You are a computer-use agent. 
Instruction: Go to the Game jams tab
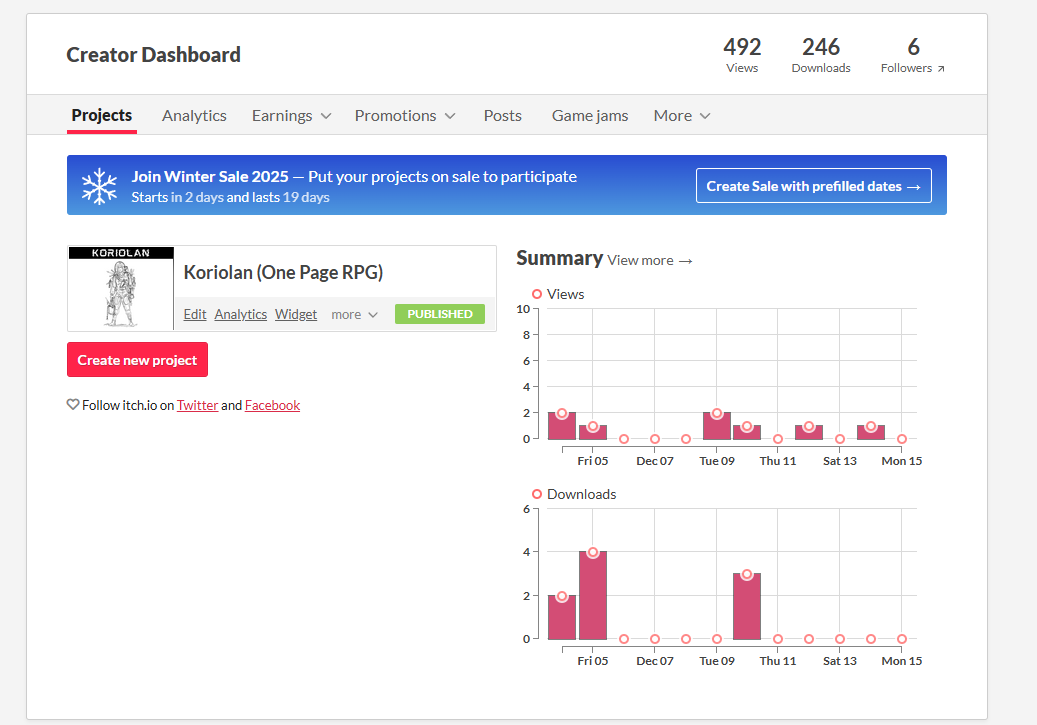[x=590, y=116]
